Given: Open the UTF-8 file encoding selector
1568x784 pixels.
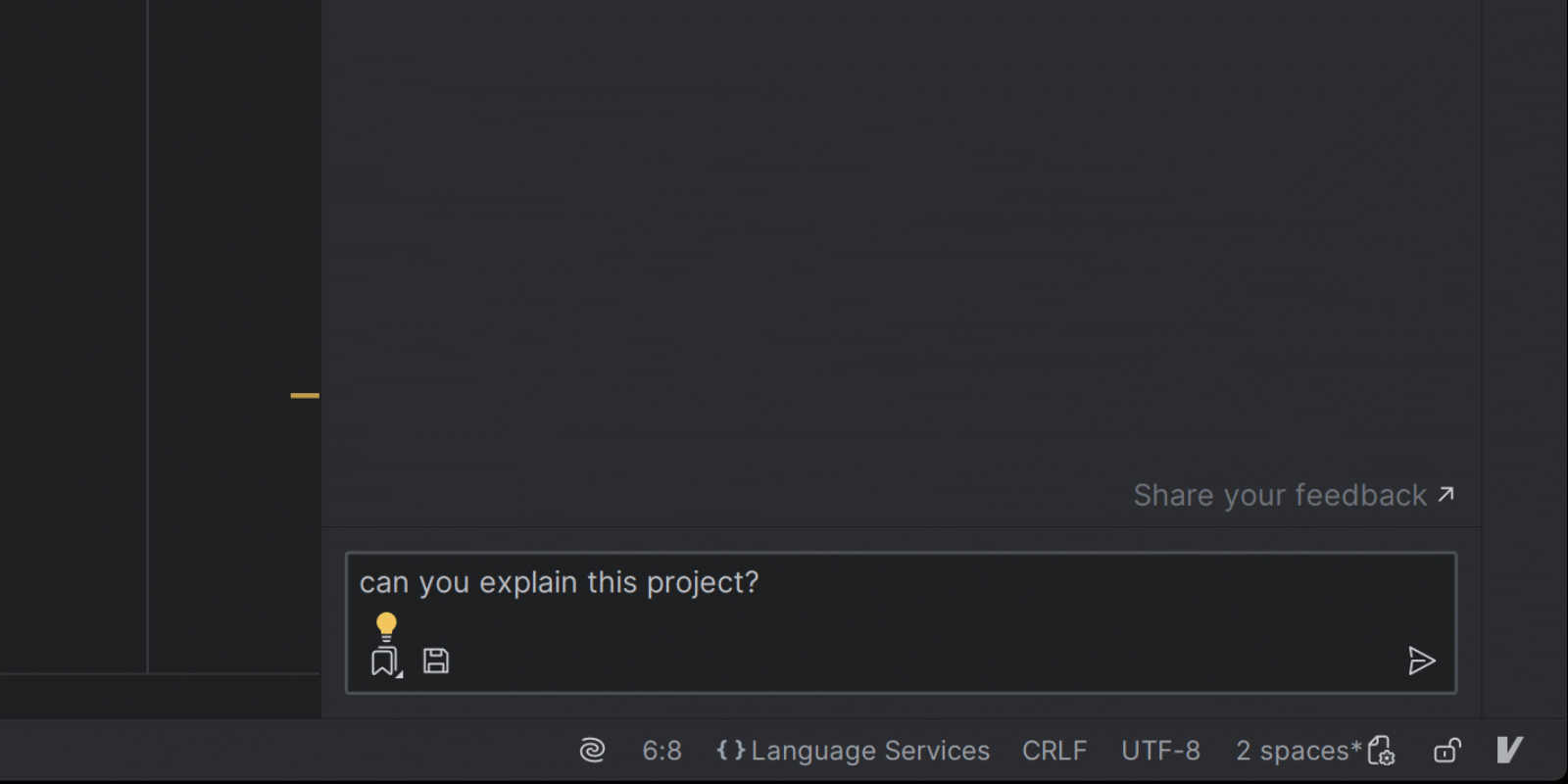Looking at the screenshot, I should (x=1160, y=751).
